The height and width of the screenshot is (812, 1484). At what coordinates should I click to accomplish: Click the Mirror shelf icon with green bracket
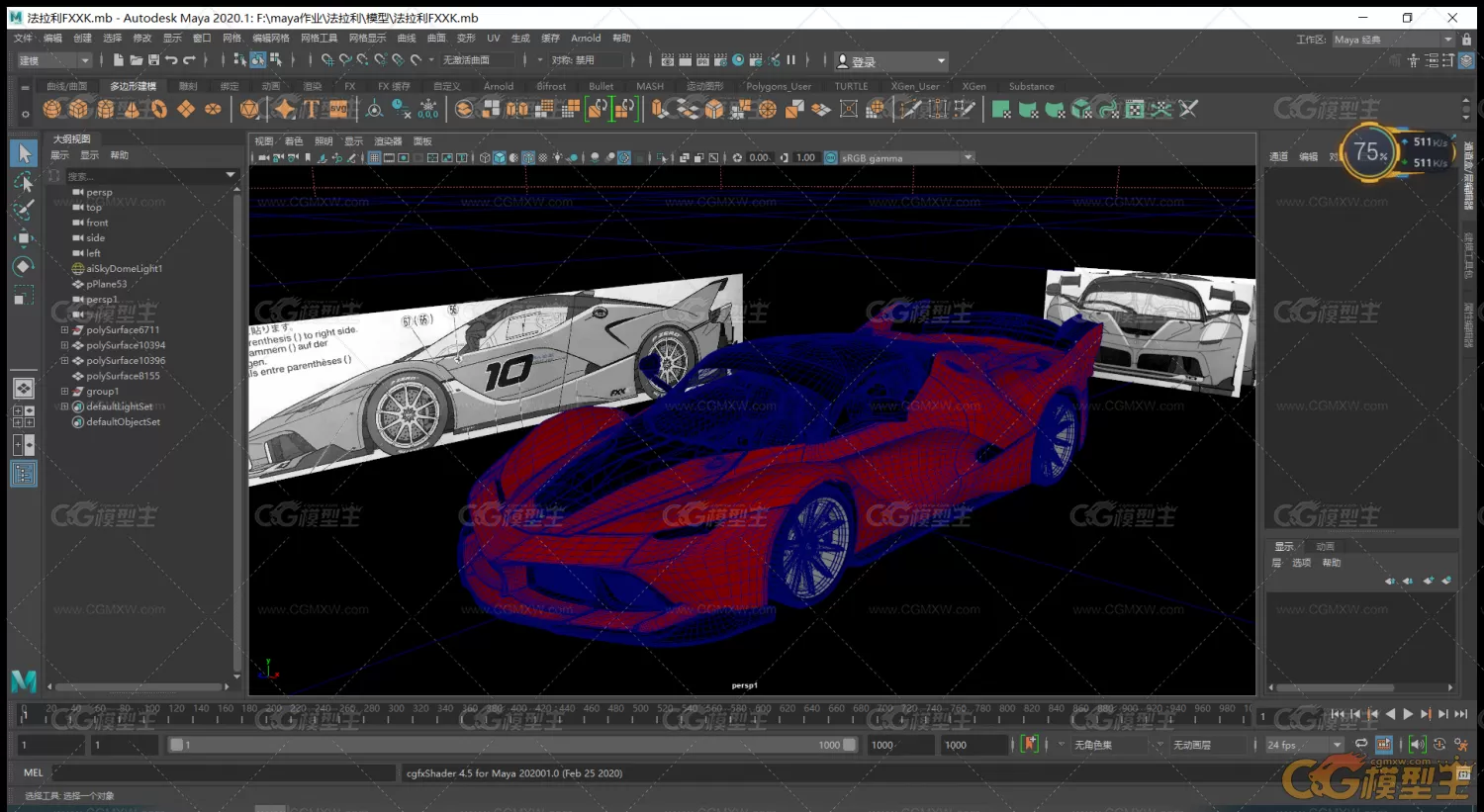[598, 109]
